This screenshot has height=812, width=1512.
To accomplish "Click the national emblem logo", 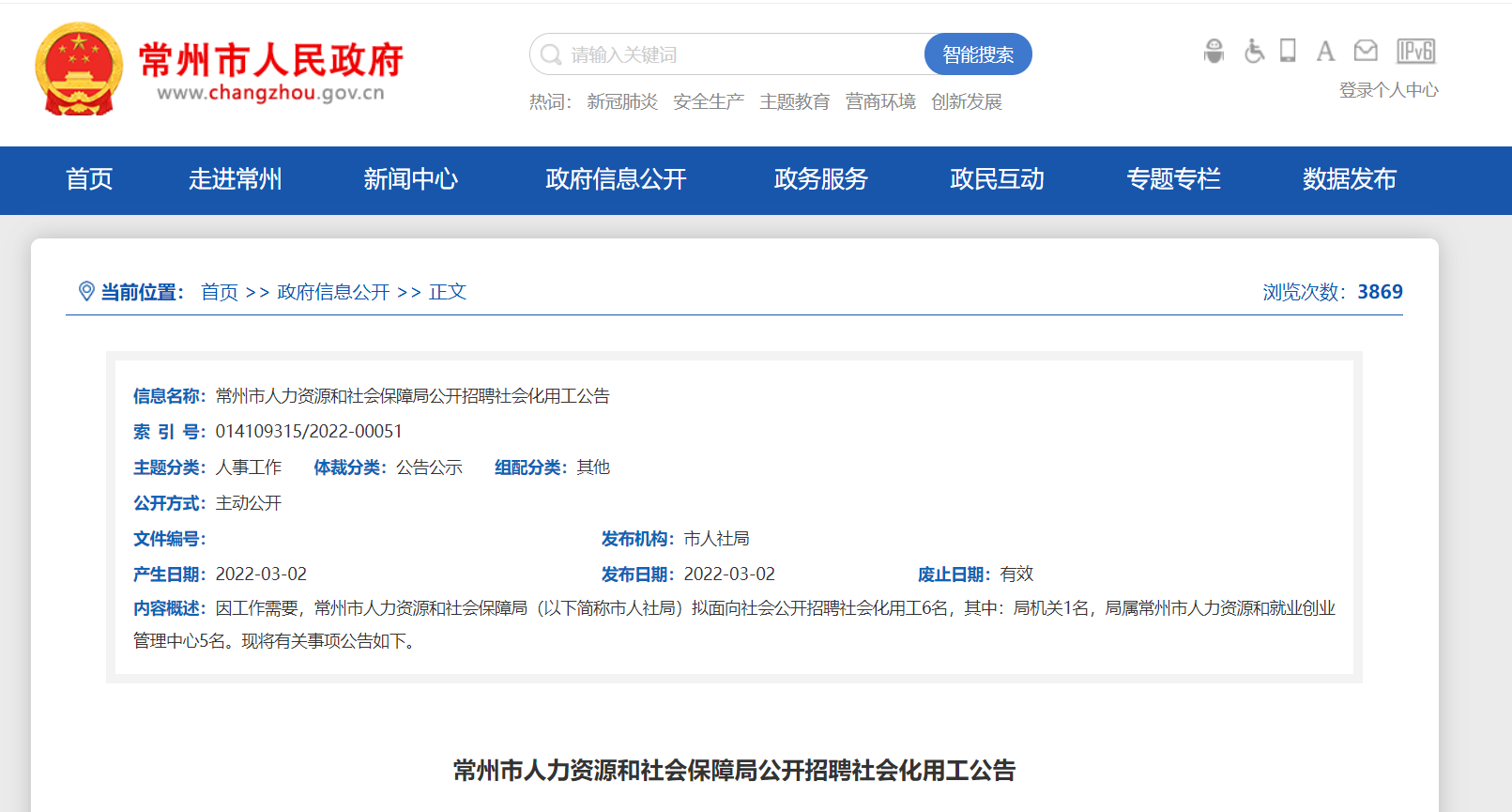I will [79, 69].
